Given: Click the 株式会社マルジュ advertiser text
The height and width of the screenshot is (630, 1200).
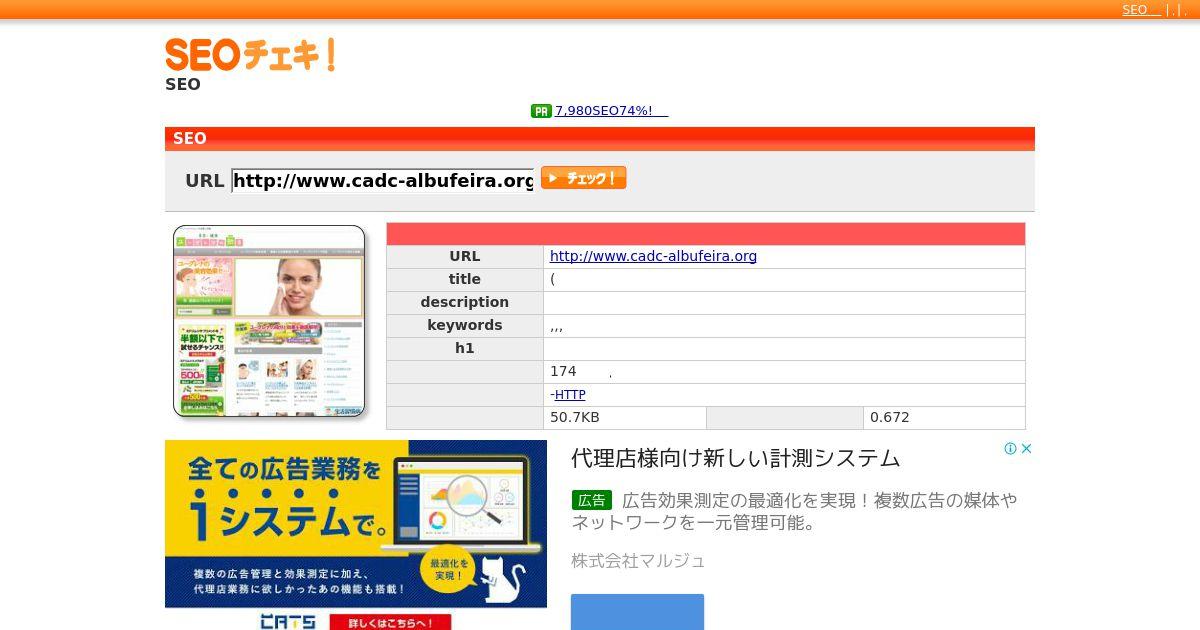Looking at the screenshot, I should point(638,561).
